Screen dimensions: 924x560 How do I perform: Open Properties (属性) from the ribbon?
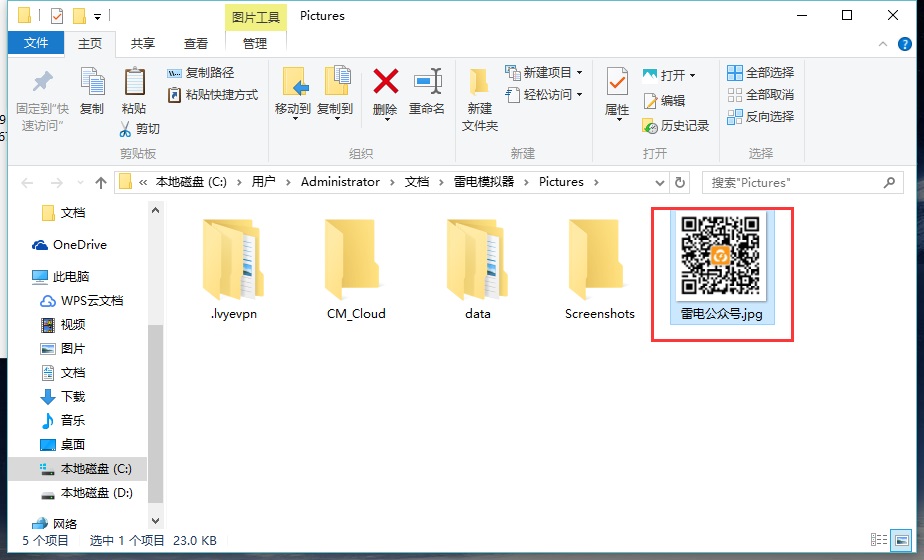[617, 82]
